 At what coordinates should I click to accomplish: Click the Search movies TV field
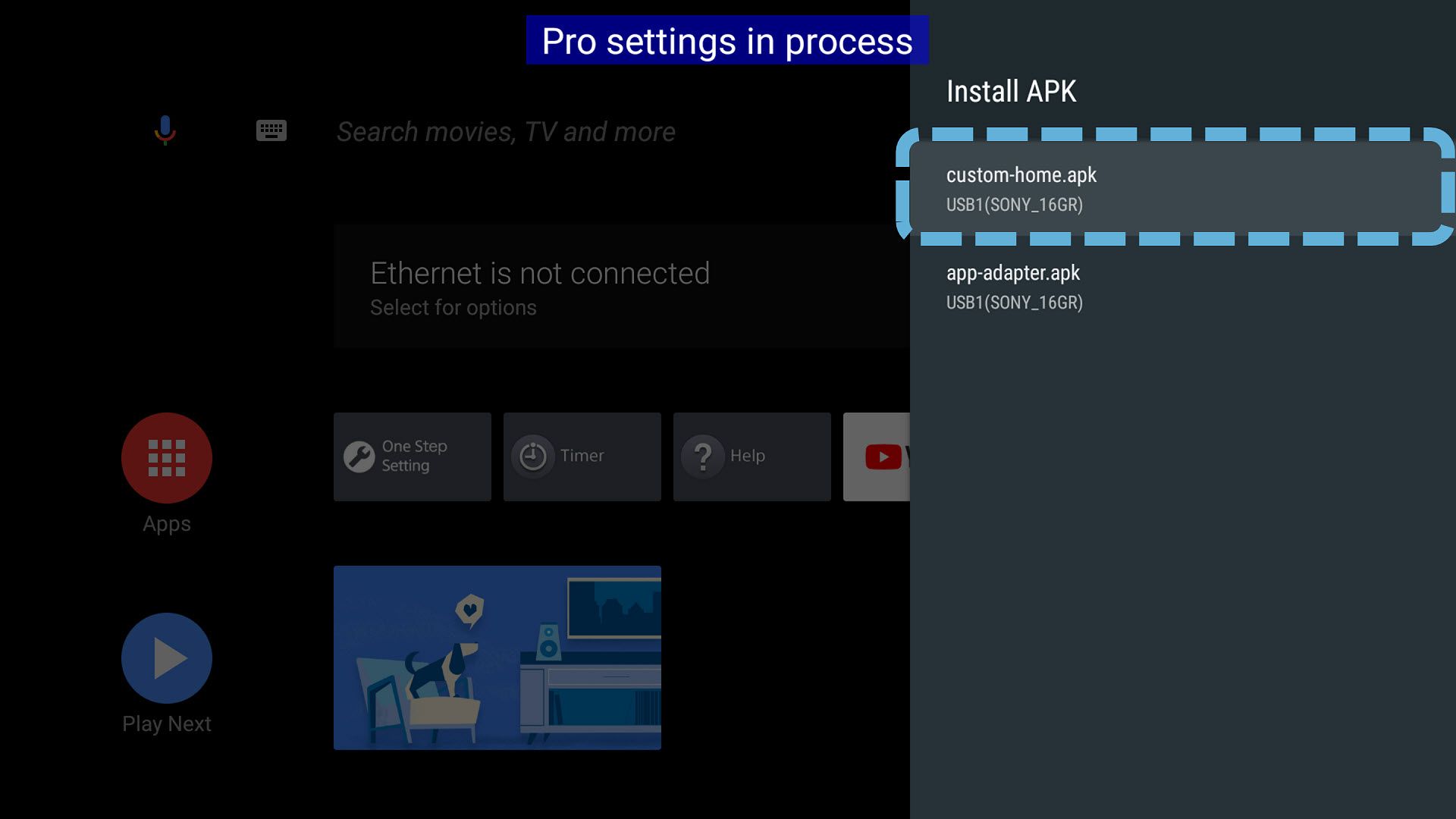coord(506,131)
